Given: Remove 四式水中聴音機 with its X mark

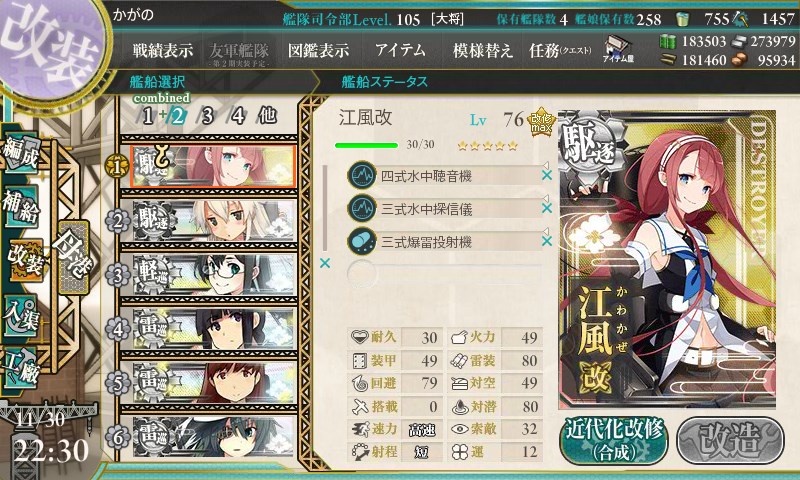Looking at the screenshot, I should [546, 175].
